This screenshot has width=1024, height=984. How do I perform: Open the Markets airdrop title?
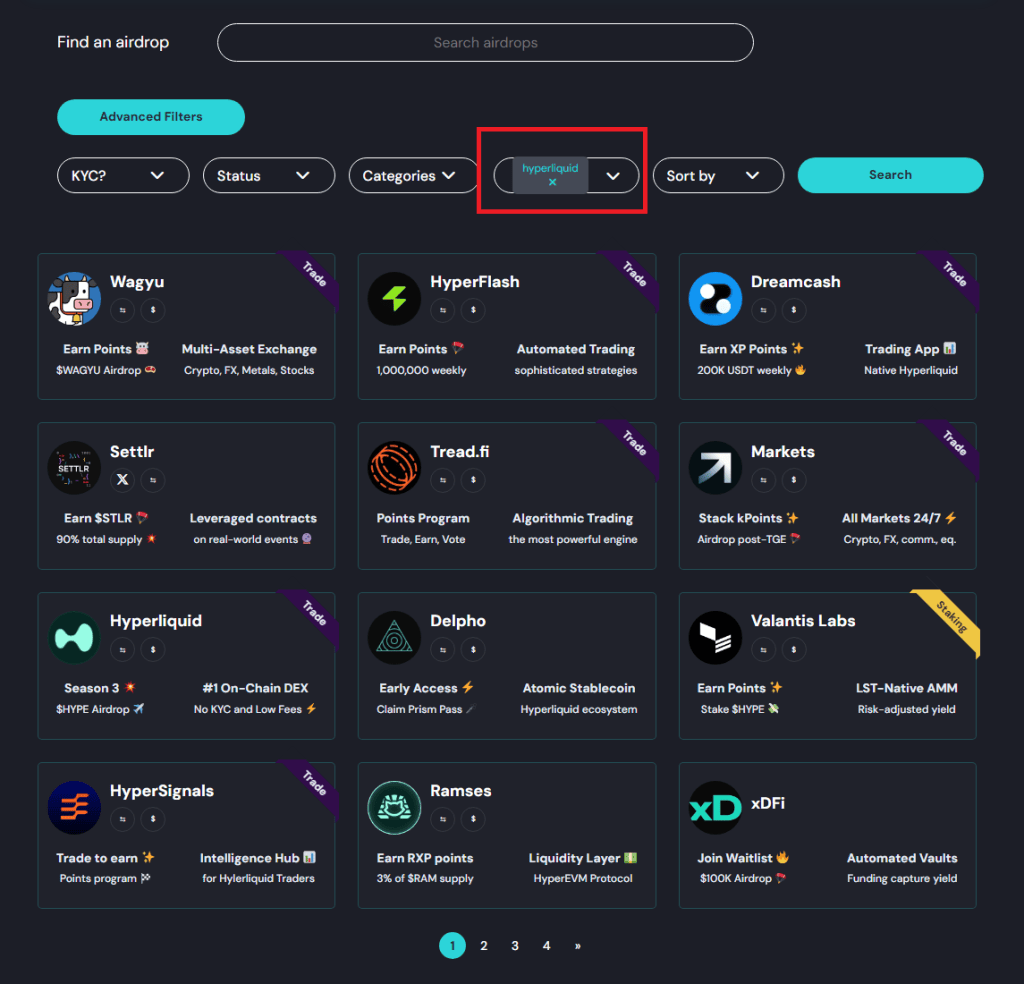[x=783, y=452]
